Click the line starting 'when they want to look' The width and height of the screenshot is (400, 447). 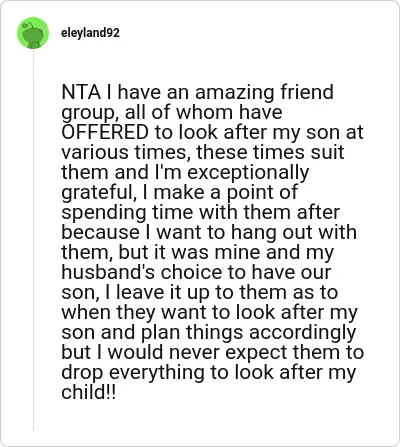(x=209, y=313)
